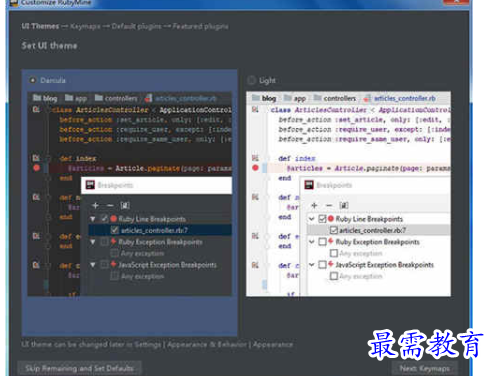This screenshot has height=376, width=492.
Task: Toggle Ruby Exception Breakpoints checkbox in Light preview
Action: pos(322,242)
